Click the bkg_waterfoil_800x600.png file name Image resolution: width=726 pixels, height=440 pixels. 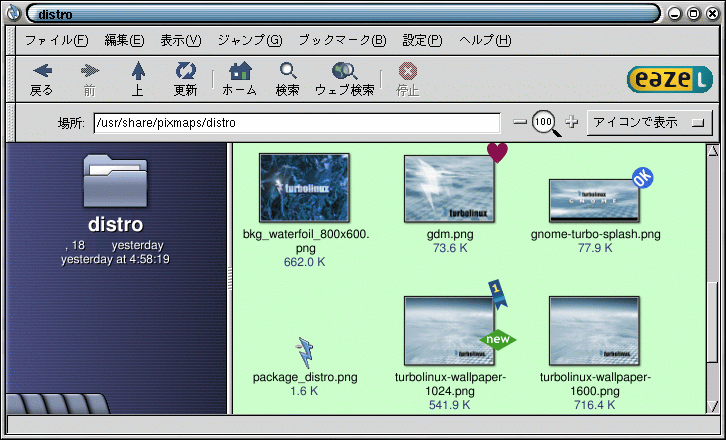click(x=306, y=241)
